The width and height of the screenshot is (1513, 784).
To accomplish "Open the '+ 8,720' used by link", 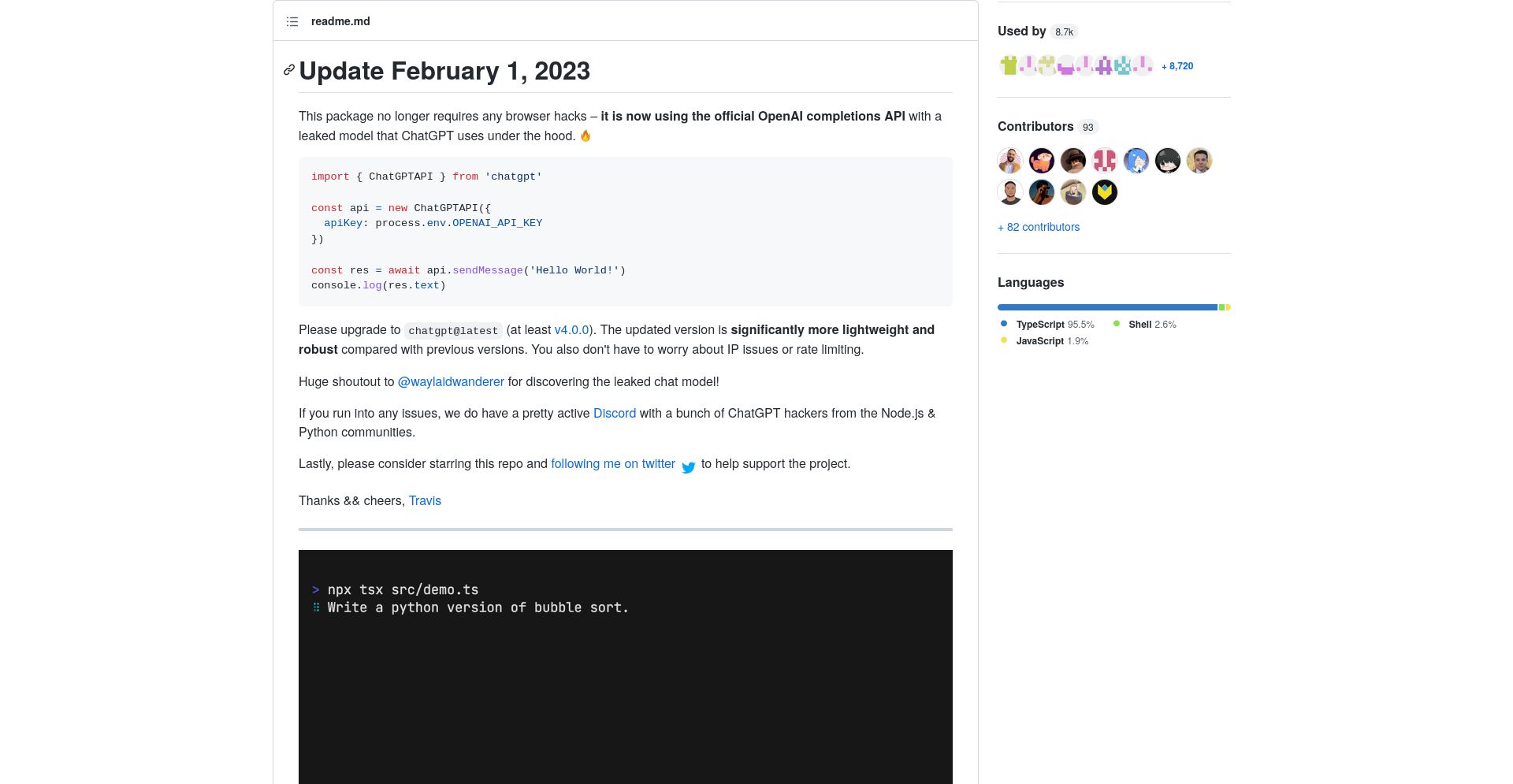I will tap(1177, 66).
